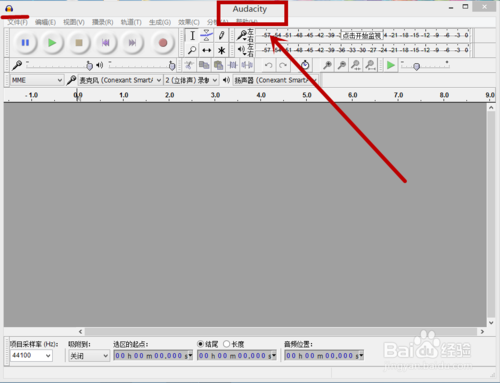This screenshot has height=383, width=500.
Task: Skip to start of the project
Action: (x=106, y=43)
